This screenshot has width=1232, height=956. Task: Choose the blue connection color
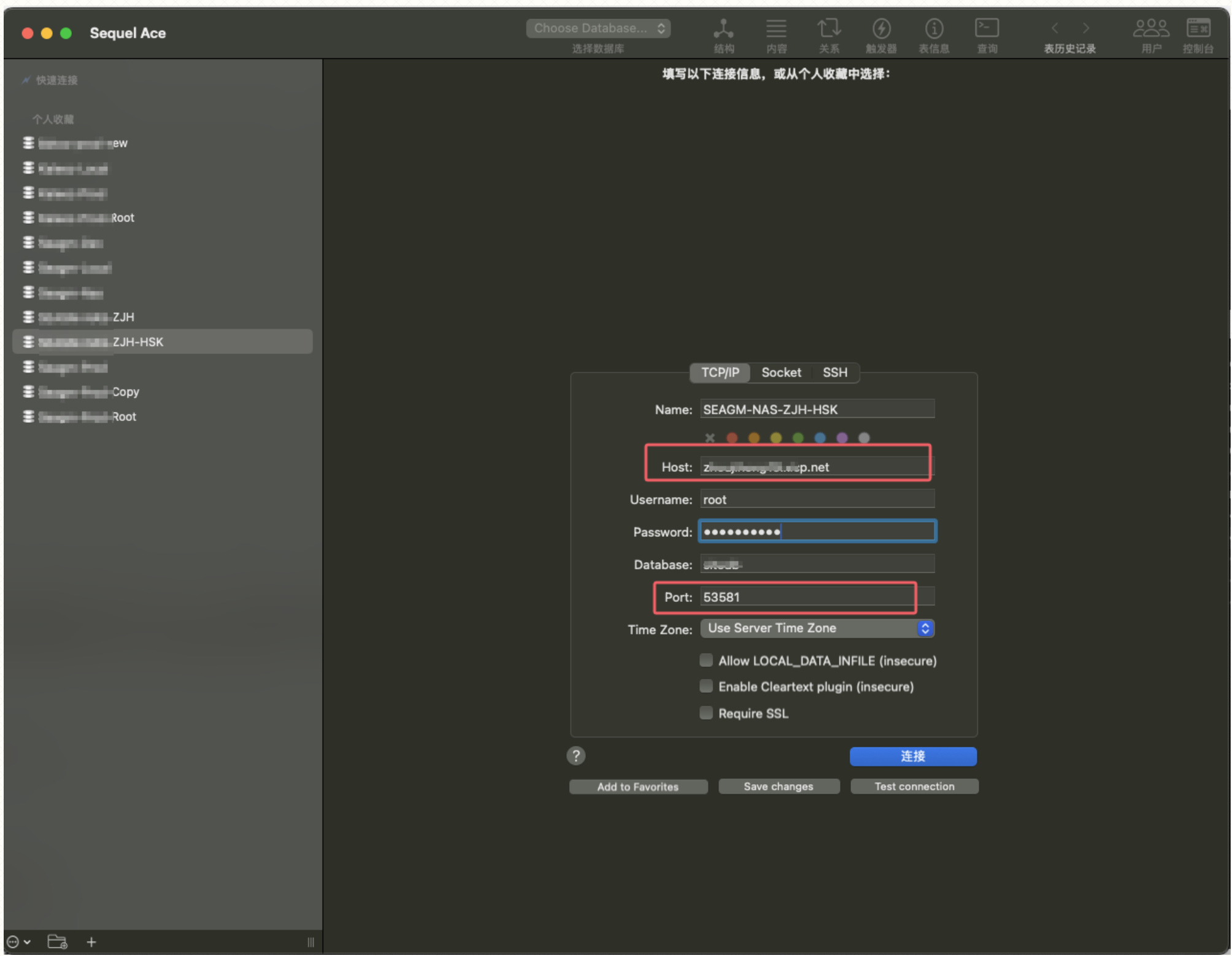(x=820, y=438)
